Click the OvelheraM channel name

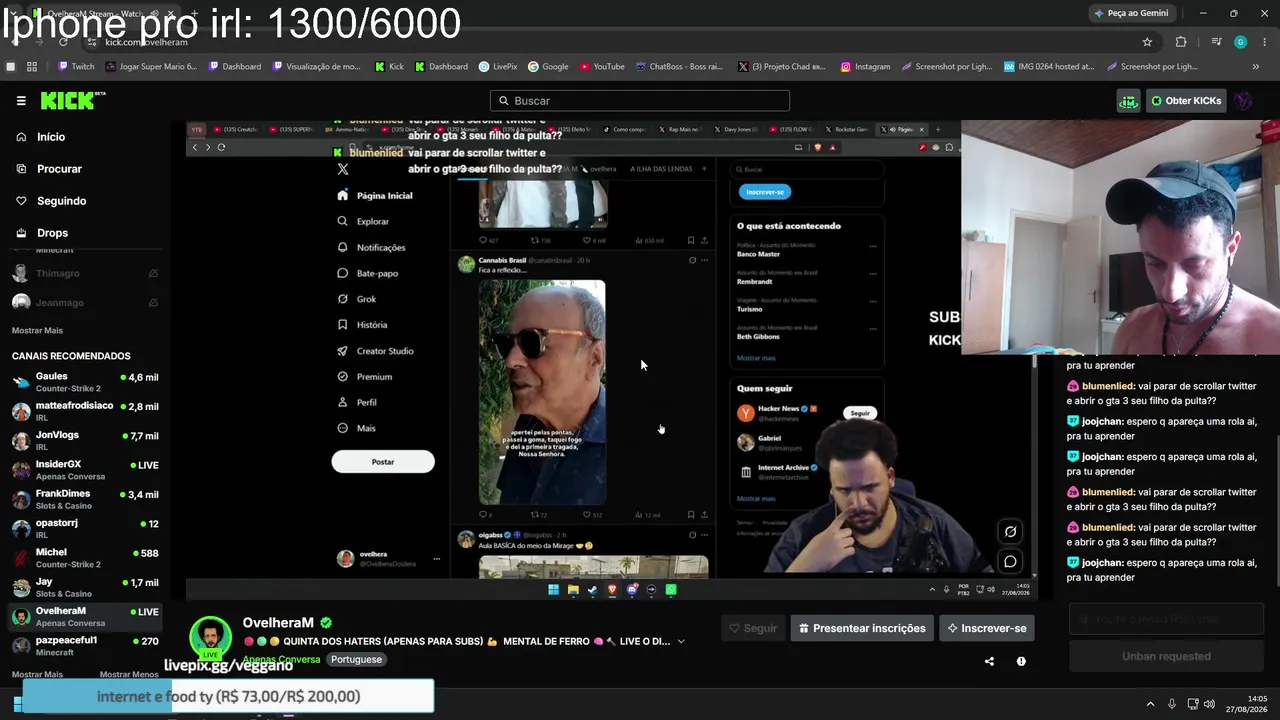(x=278, y=622)
